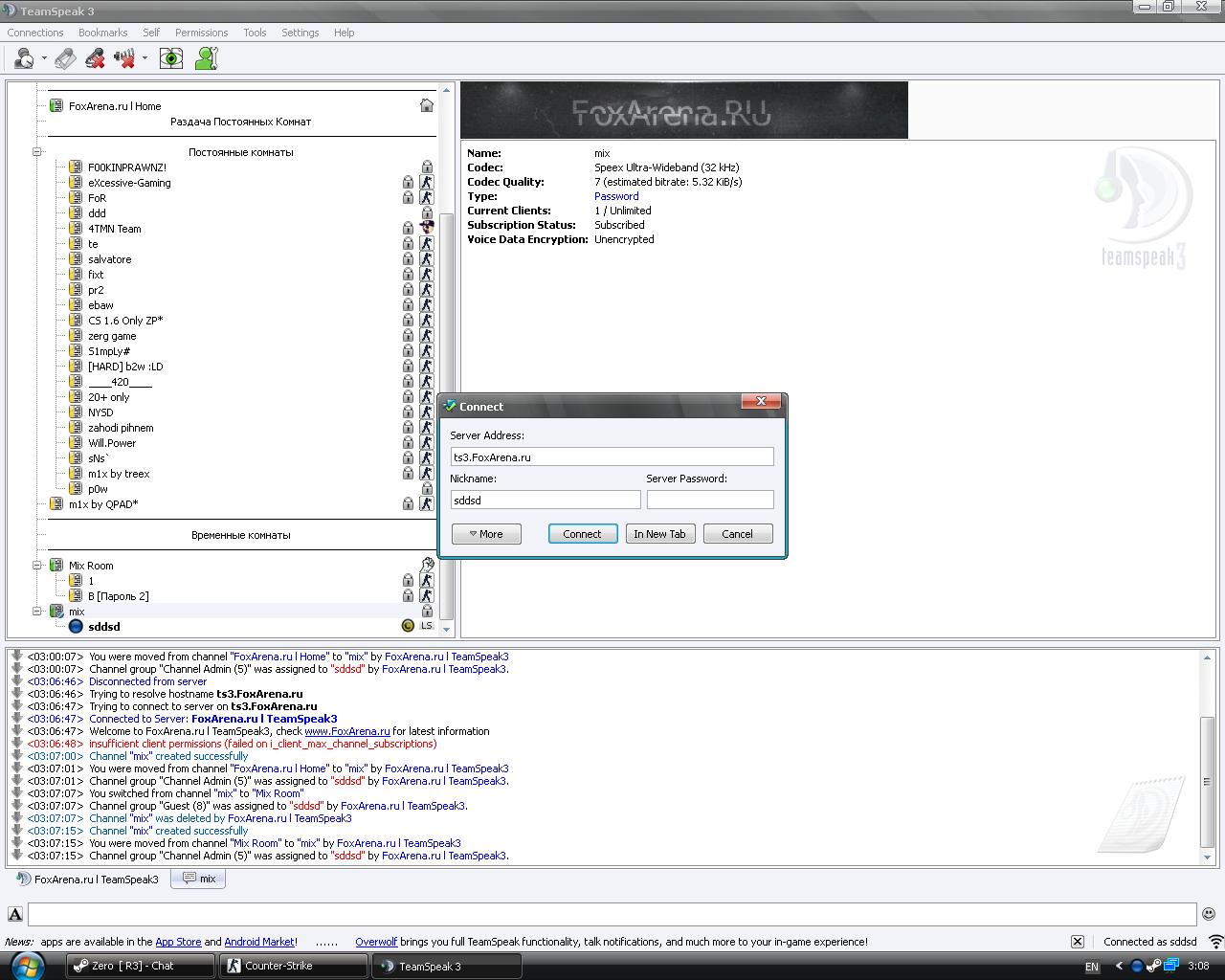Click the Counter-Strike icon on NYSD row

tap(427, 412)
